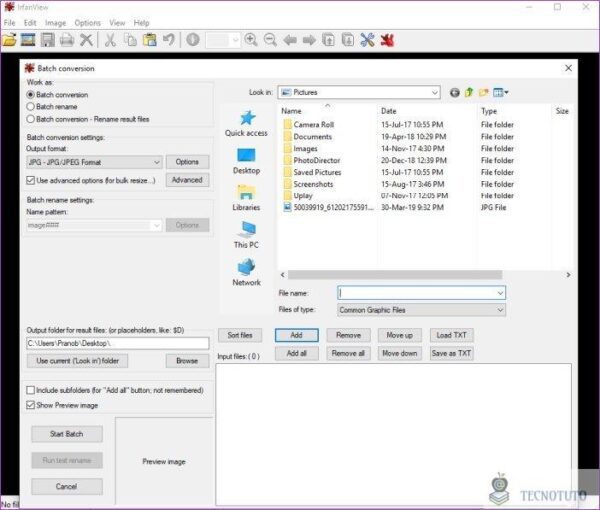Open the Slideshow toolbar icon
600x510 pixels.
28,40
